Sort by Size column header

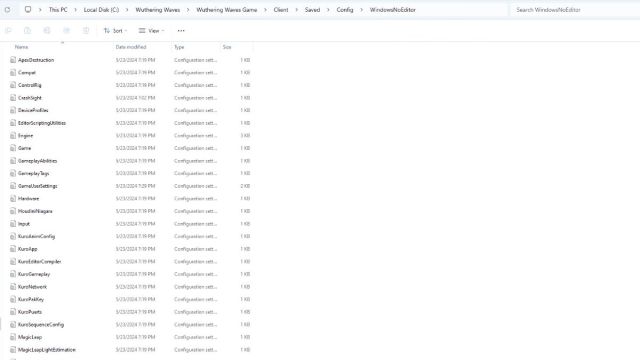227,47
